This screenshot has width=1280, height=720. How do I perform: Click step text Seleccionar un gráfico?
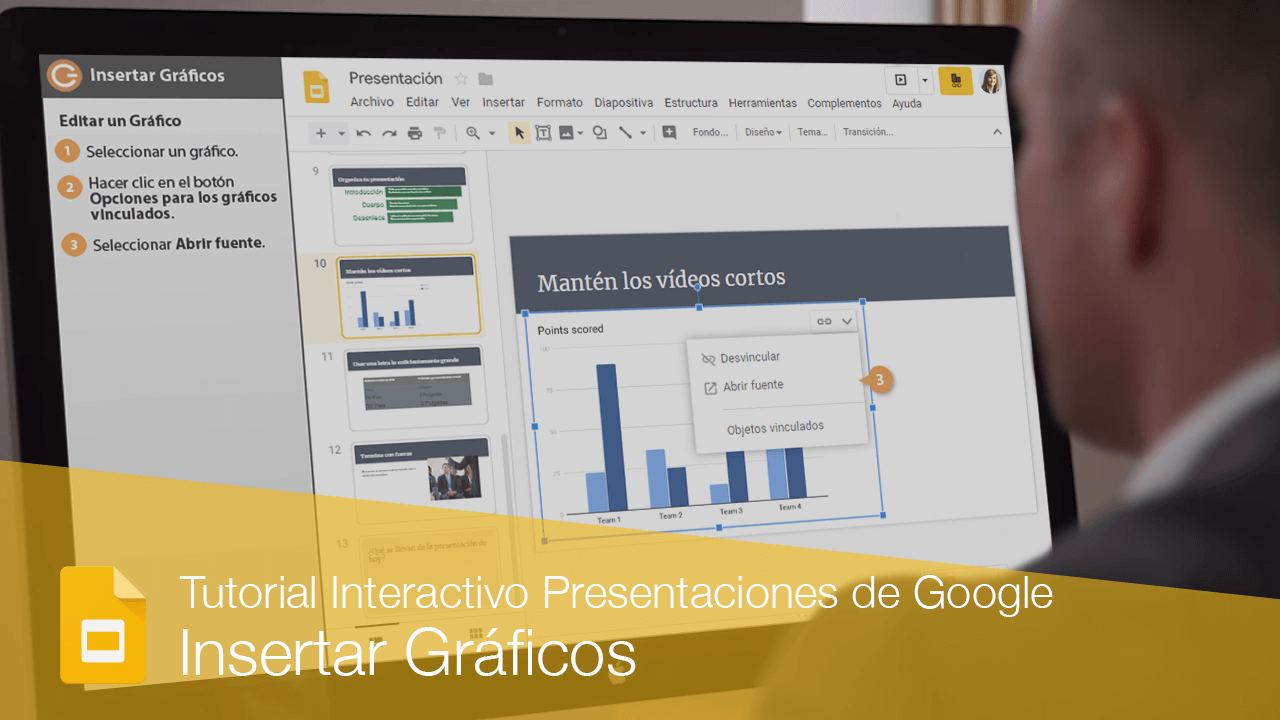(162, 152)
